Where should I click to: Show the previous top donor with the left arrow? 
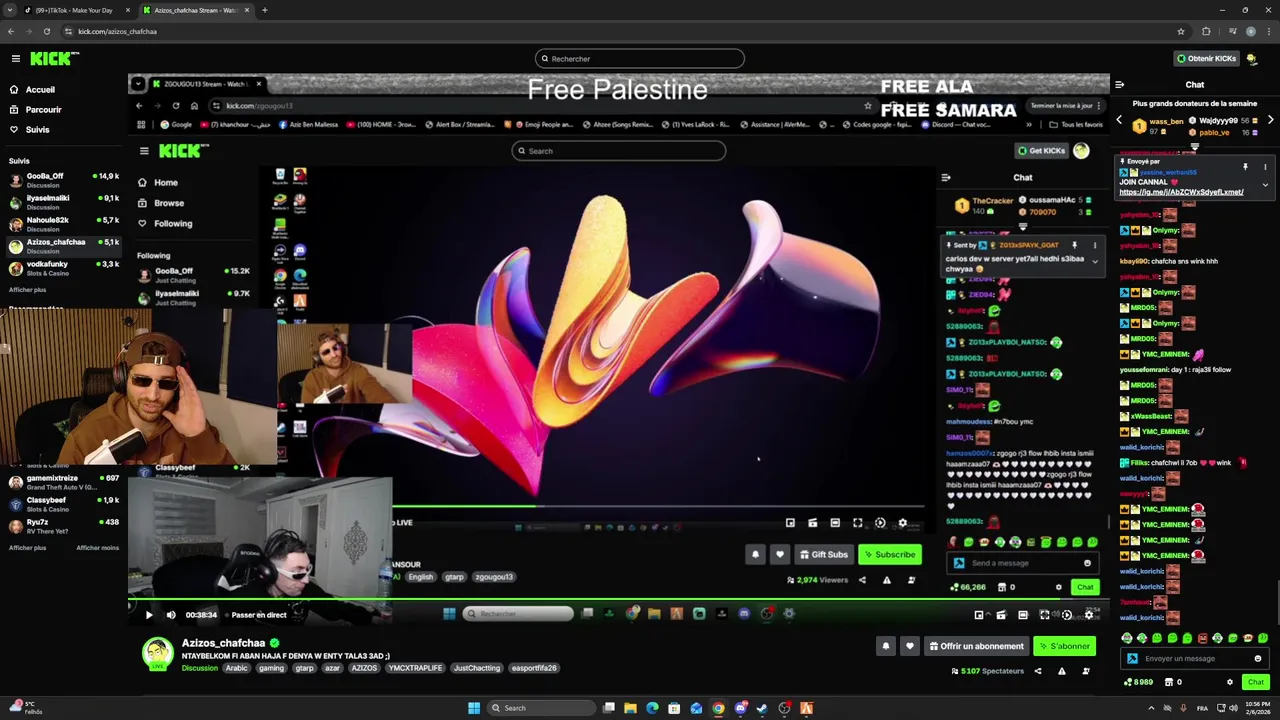tap(1119, 120)
